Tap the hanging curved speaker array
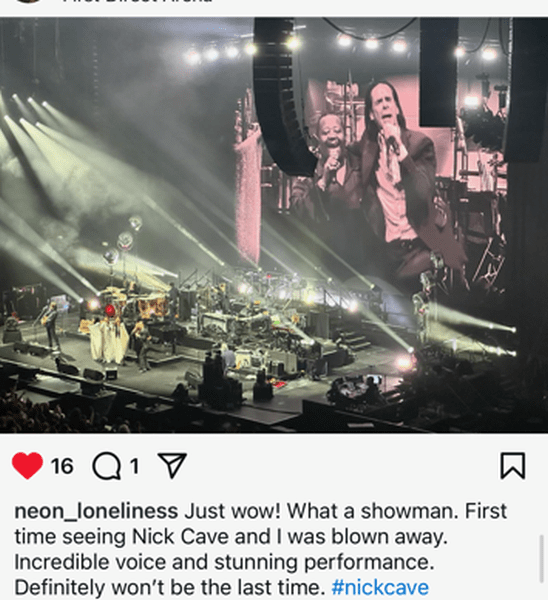 point(281,96)
